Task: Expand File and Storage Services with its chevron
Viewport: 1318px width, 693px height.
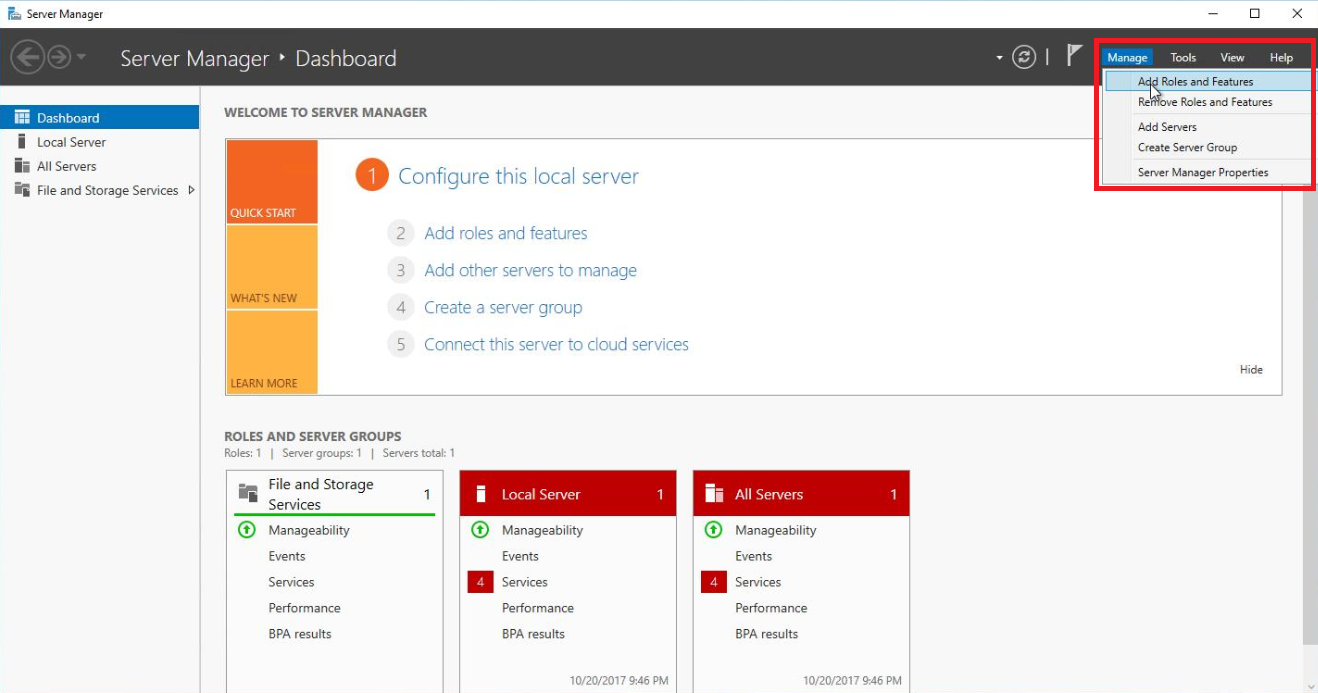Action: point(192,190)
